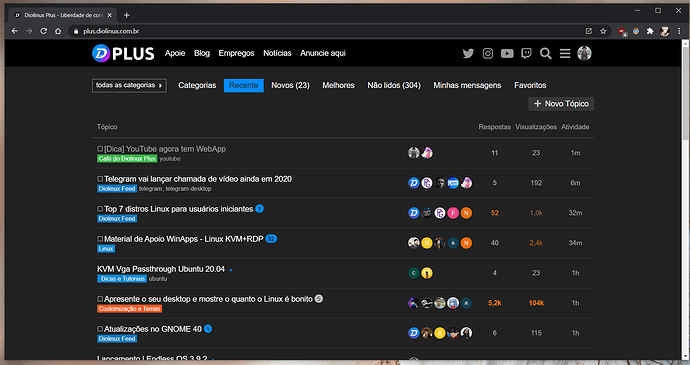Open the Empregos link in header
Image resolution: width=690 pixels, height=365 pixels.
point(236,53)
